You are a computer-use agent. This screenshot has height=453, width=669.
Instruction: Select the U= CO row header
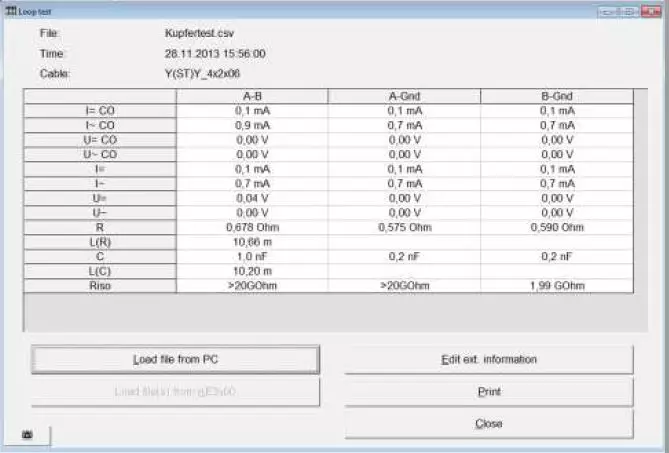pos(100,140)
